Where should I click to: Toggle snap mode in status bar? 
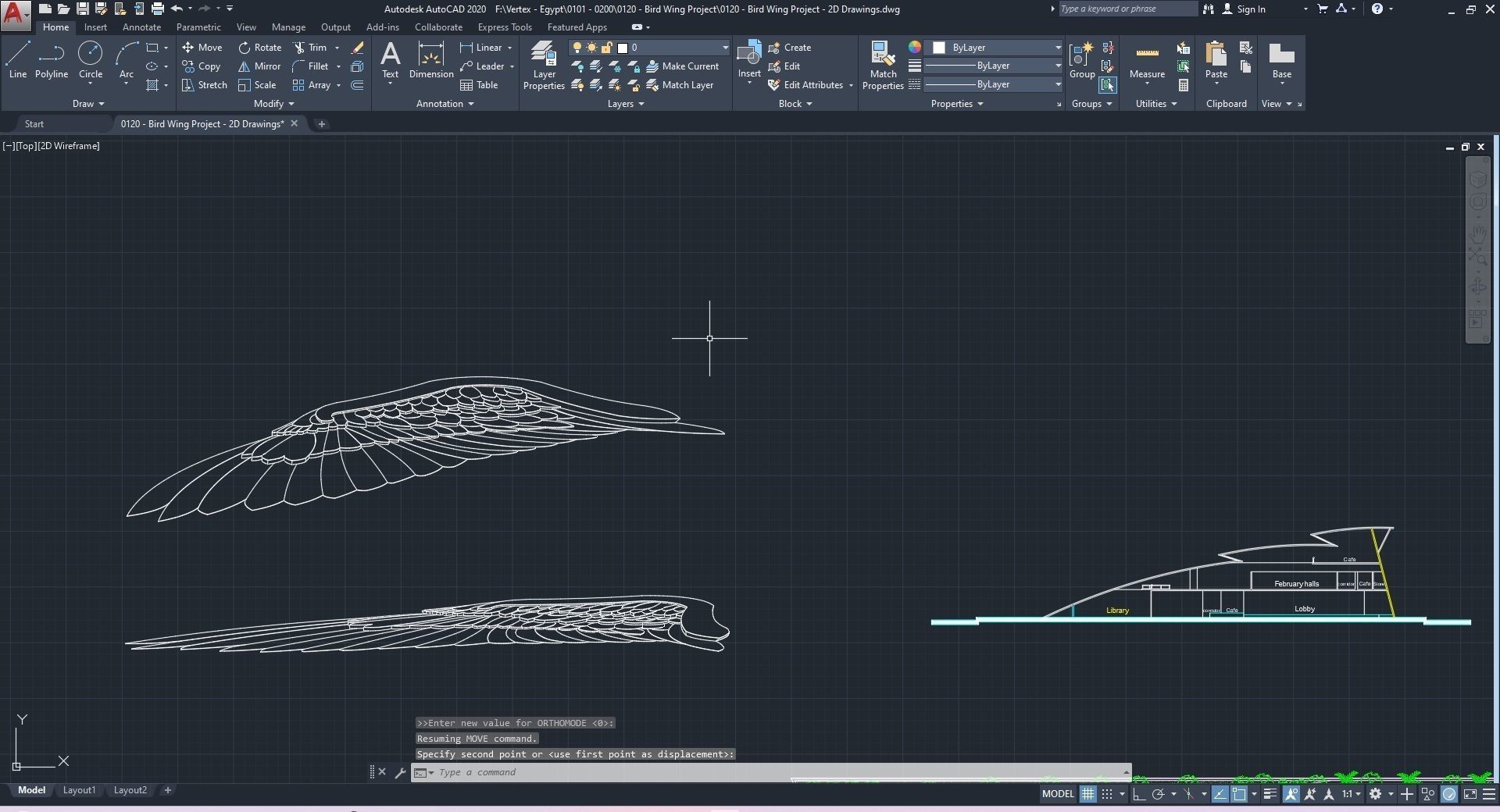click(1107, 794)
